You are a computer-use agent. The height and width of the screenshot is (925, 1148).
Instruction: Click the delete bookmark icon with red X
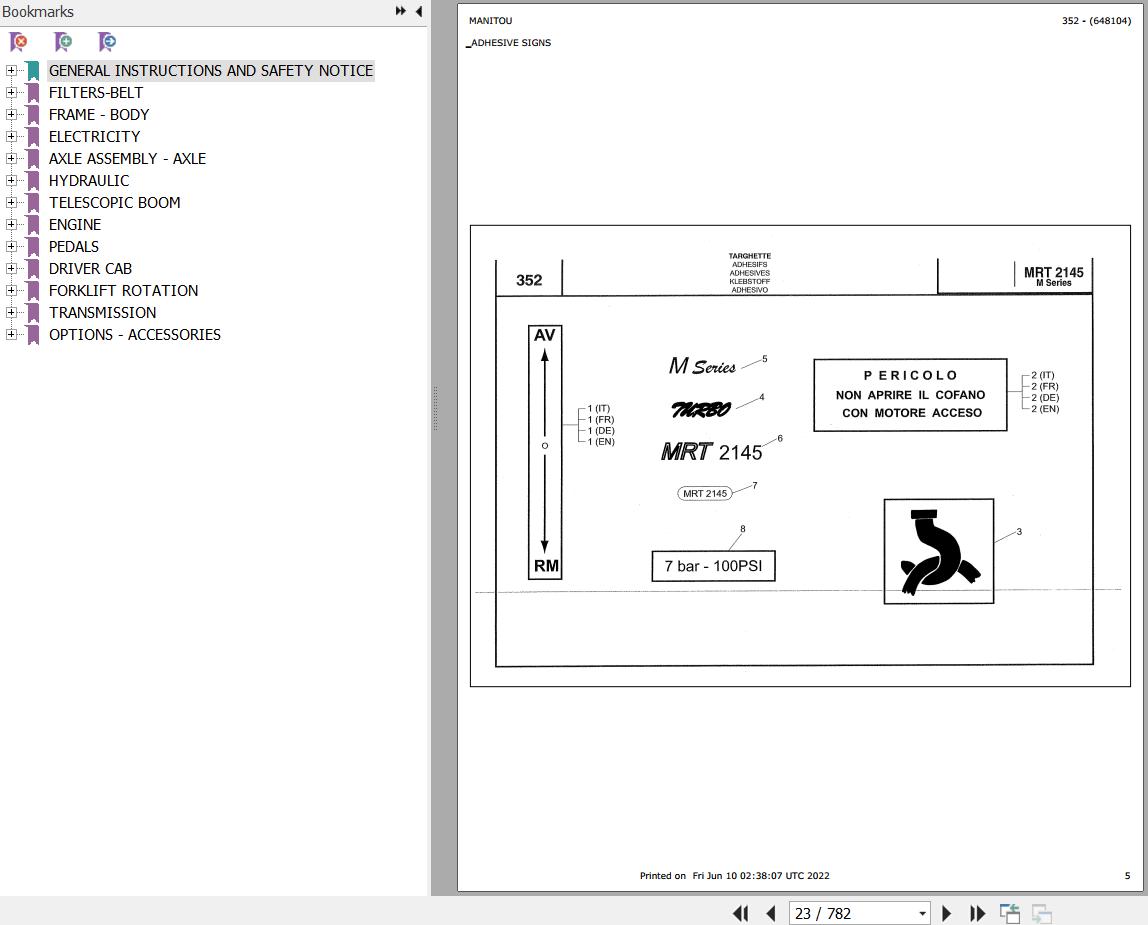pyautogui.click(x=18, y=42)
